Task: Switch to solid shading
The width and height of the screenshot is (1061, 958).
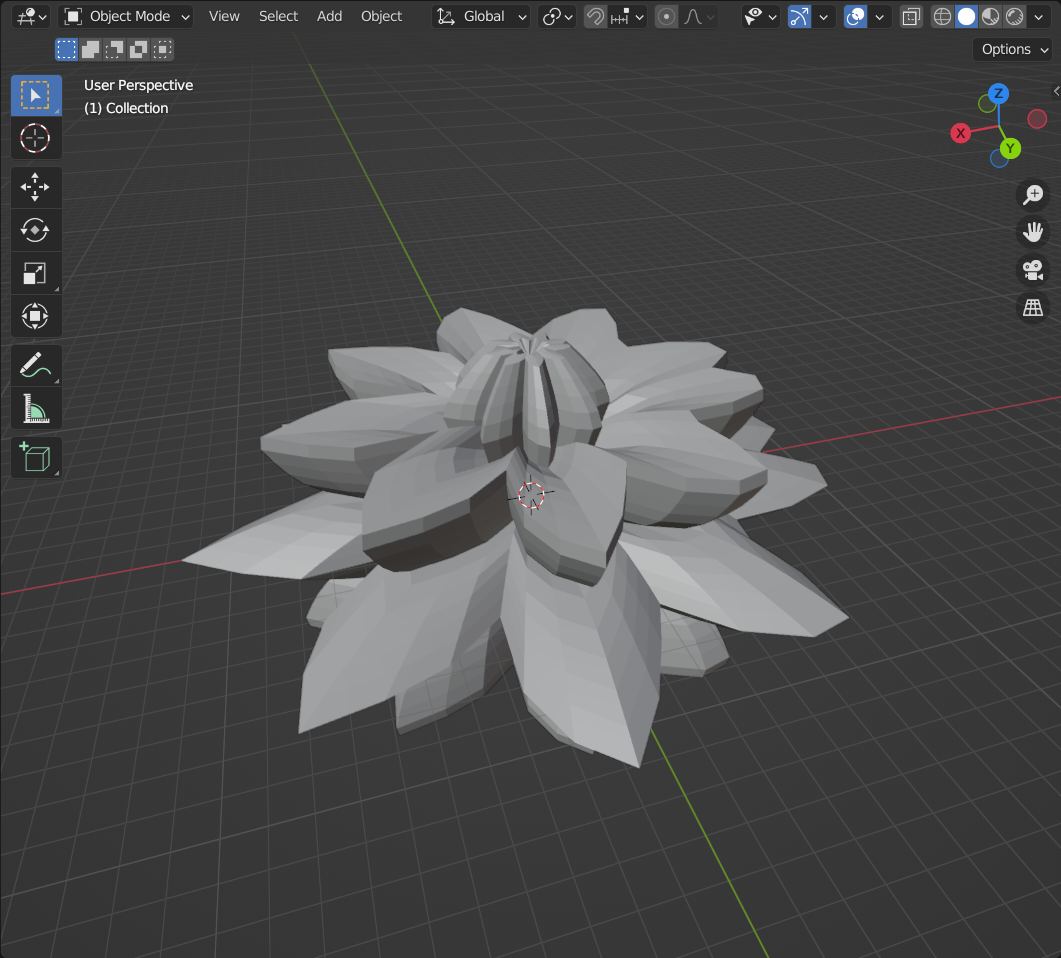Action: tap(966, 16)
